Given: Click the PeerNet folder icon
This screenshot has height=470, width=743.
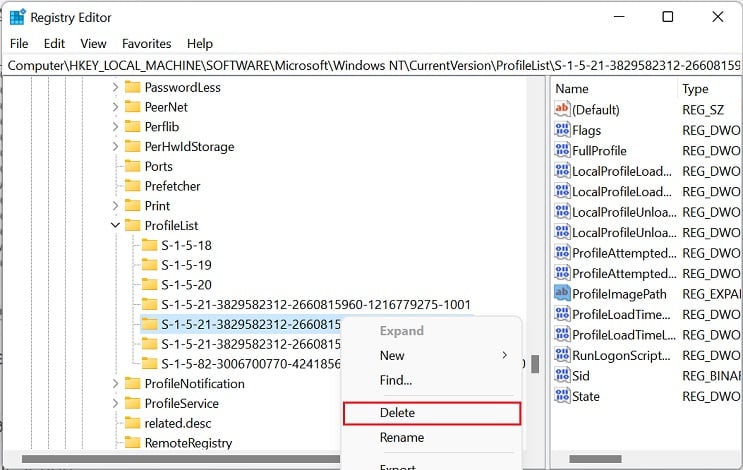Looking at the screenshot, I should [x=133, y=107].
